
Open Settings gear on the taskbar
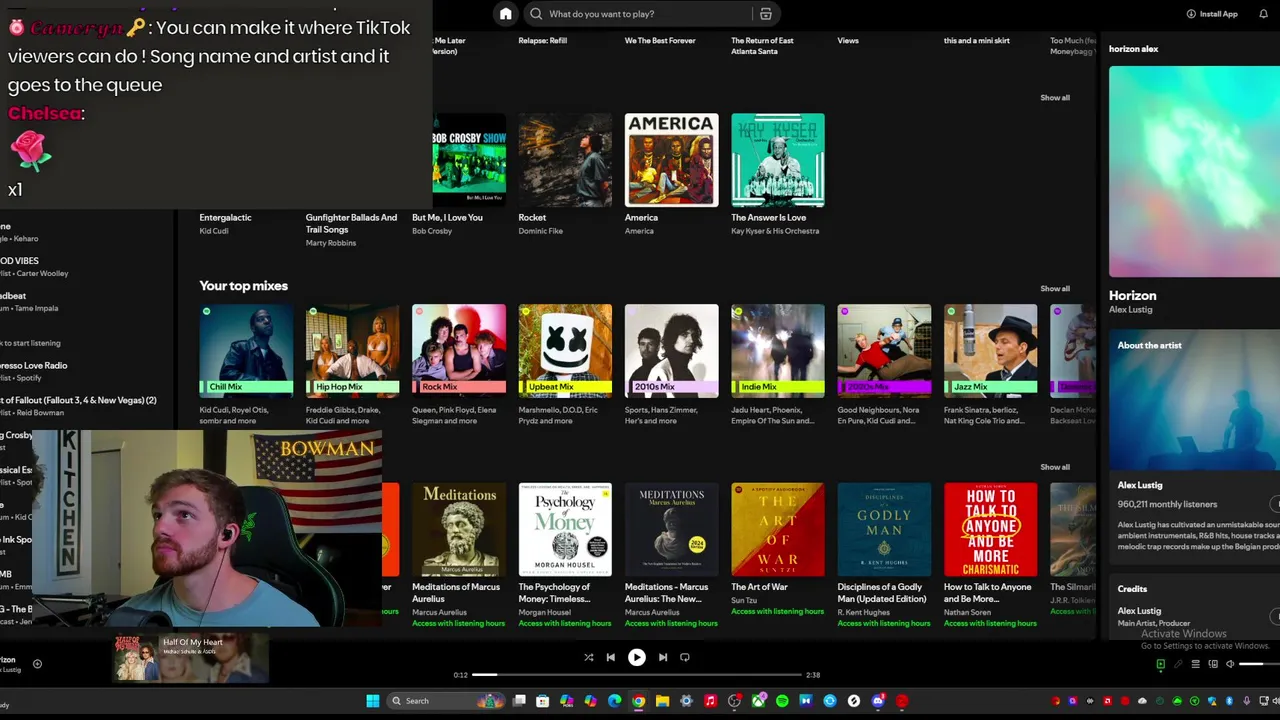686,701
